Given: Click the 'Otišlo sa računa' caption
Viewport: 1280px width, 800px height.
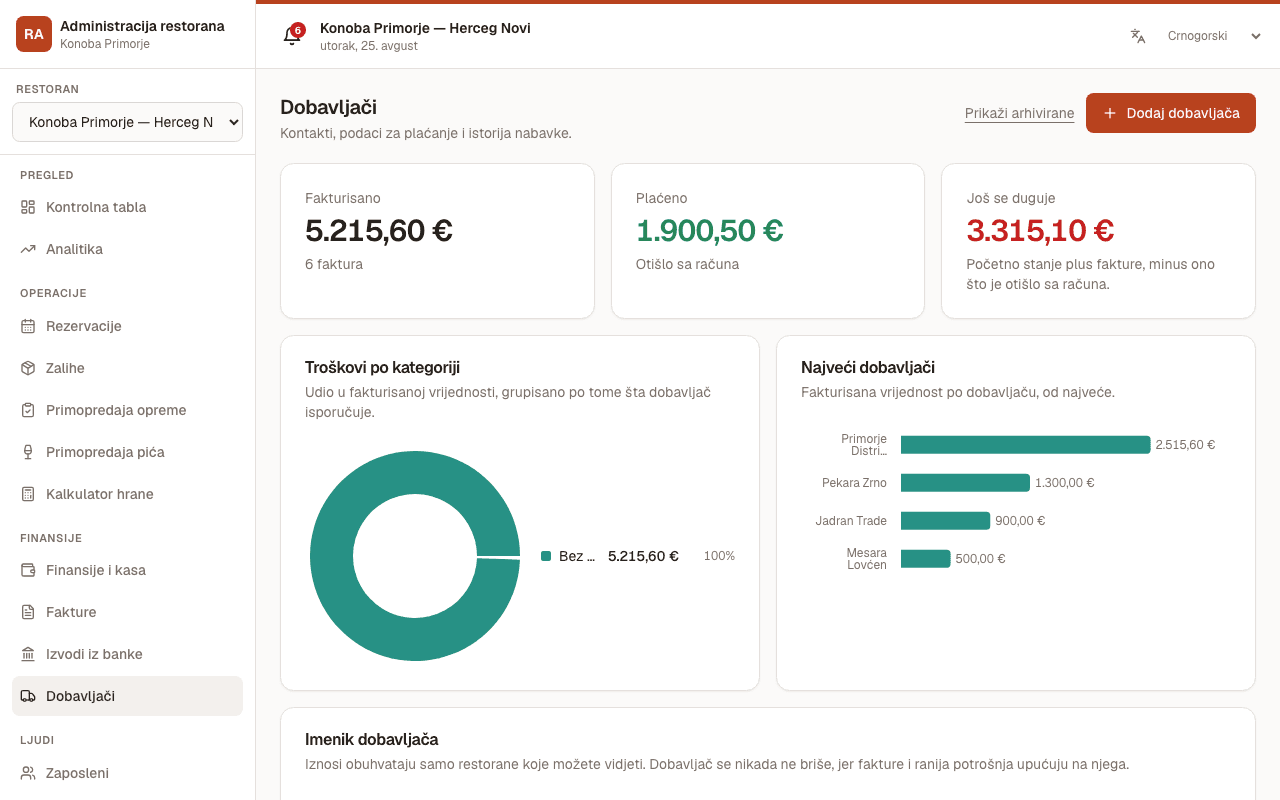Looking at the screenshot, I should 688,265.
